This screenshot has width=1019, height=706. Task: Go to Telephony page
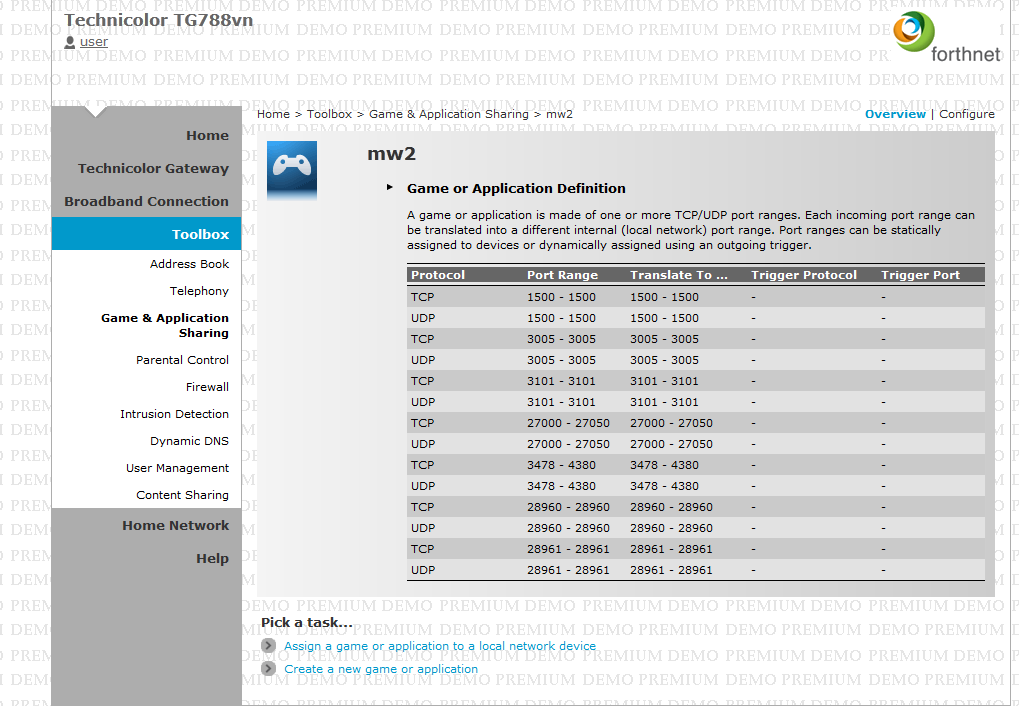tap(199, 291)
